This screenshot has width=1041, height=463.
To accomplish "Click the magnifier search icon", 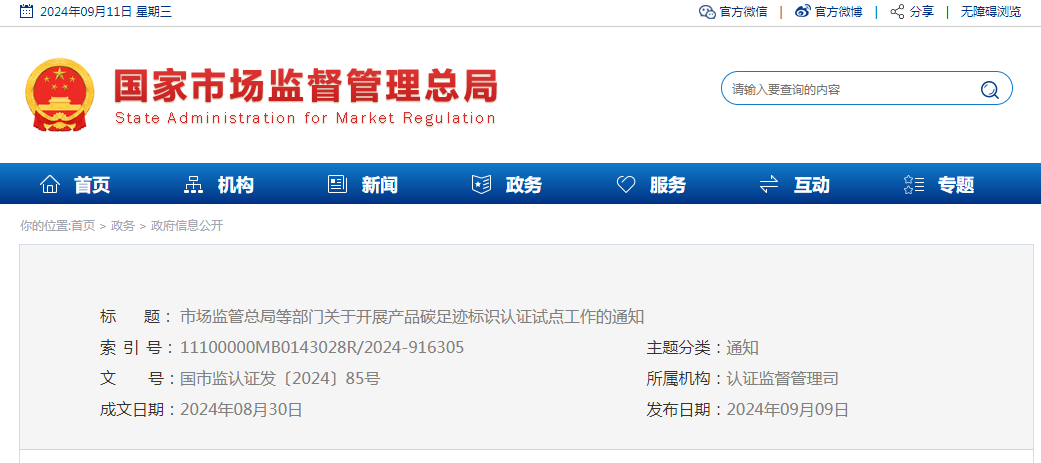I will [989, 89].
